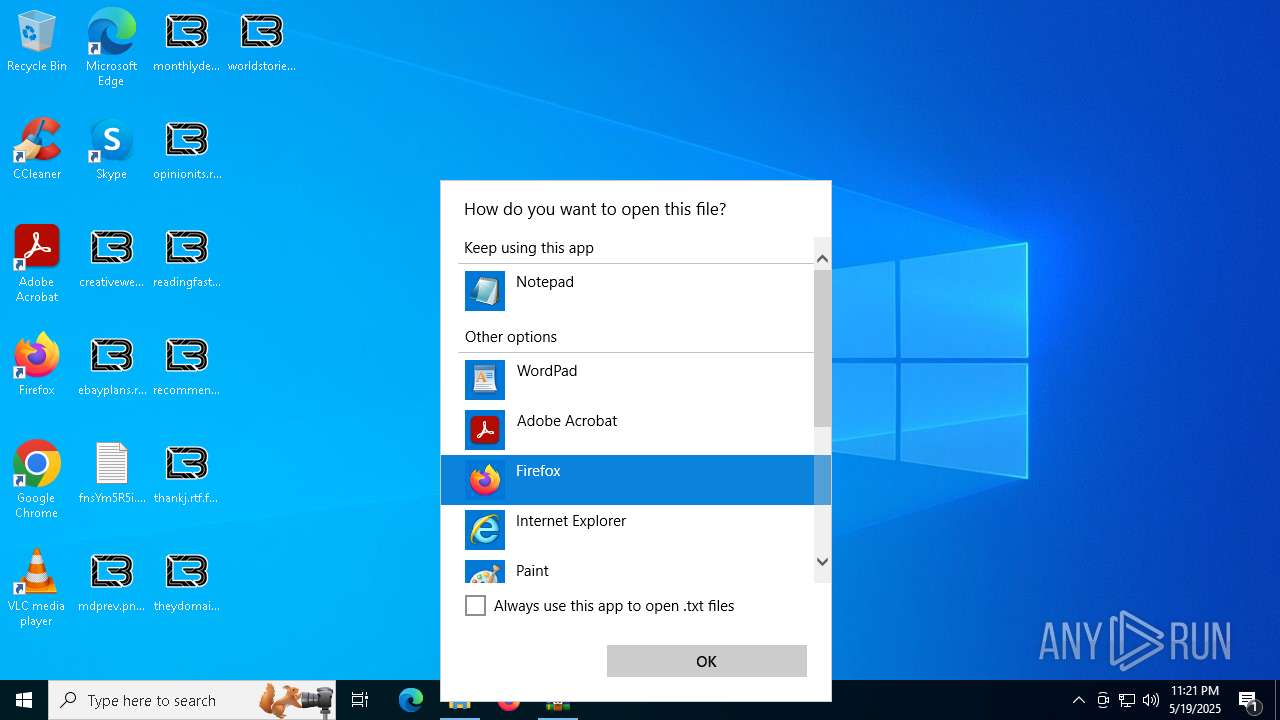This screenshot has width=1280, height=720.
Task: Select the mdprev.pn... desktop file
Action: [x=112, y=583]
